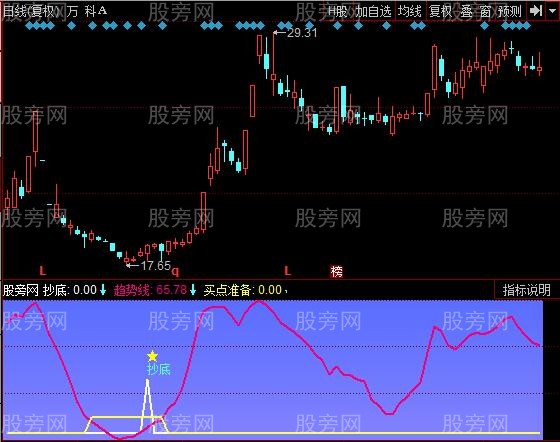Click the red 榜 marker on the chart
560x442 pixels.
[x=336, y=272]
